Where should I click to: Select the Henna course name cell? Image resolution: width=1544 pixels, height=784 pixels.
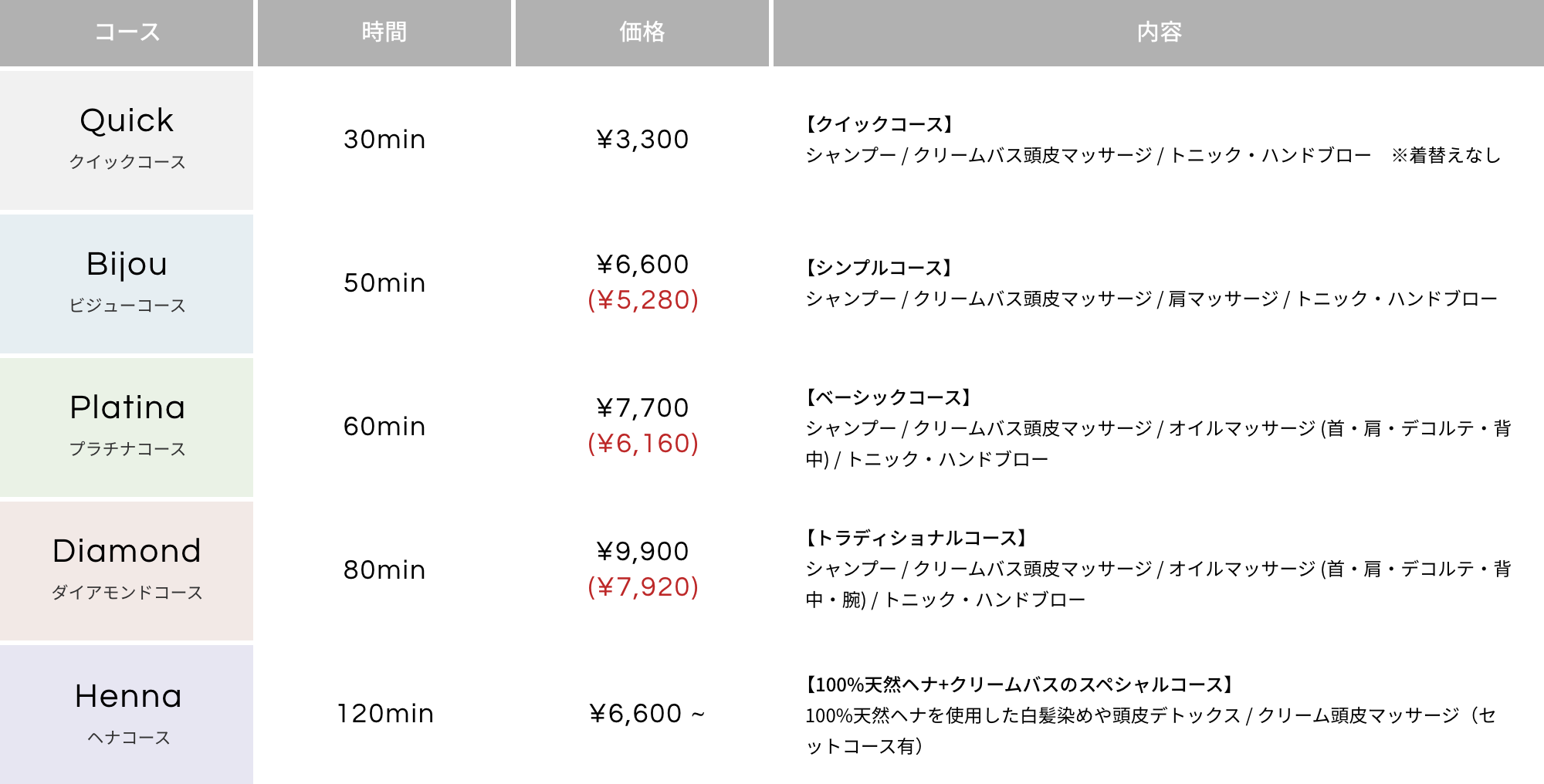[127, 713]
